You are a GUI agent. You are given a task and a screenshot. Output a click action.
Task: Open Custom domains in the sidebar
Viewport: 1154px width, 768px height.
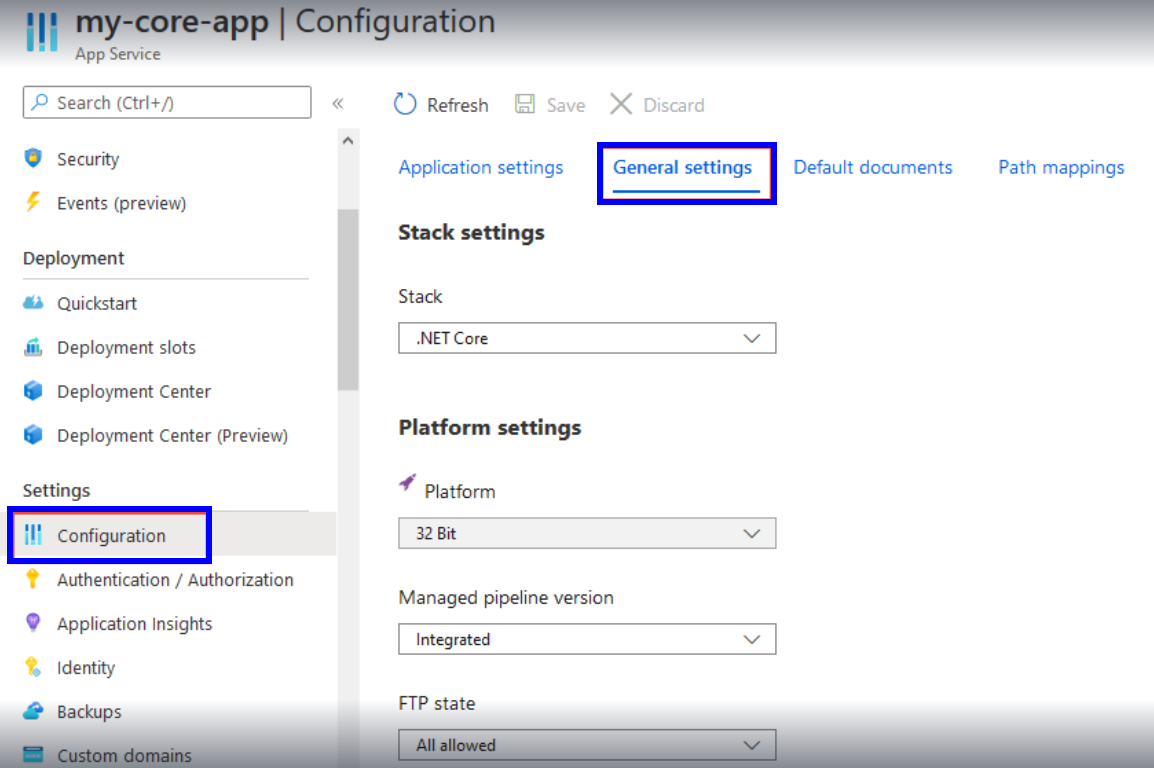(x=124, y=755)
